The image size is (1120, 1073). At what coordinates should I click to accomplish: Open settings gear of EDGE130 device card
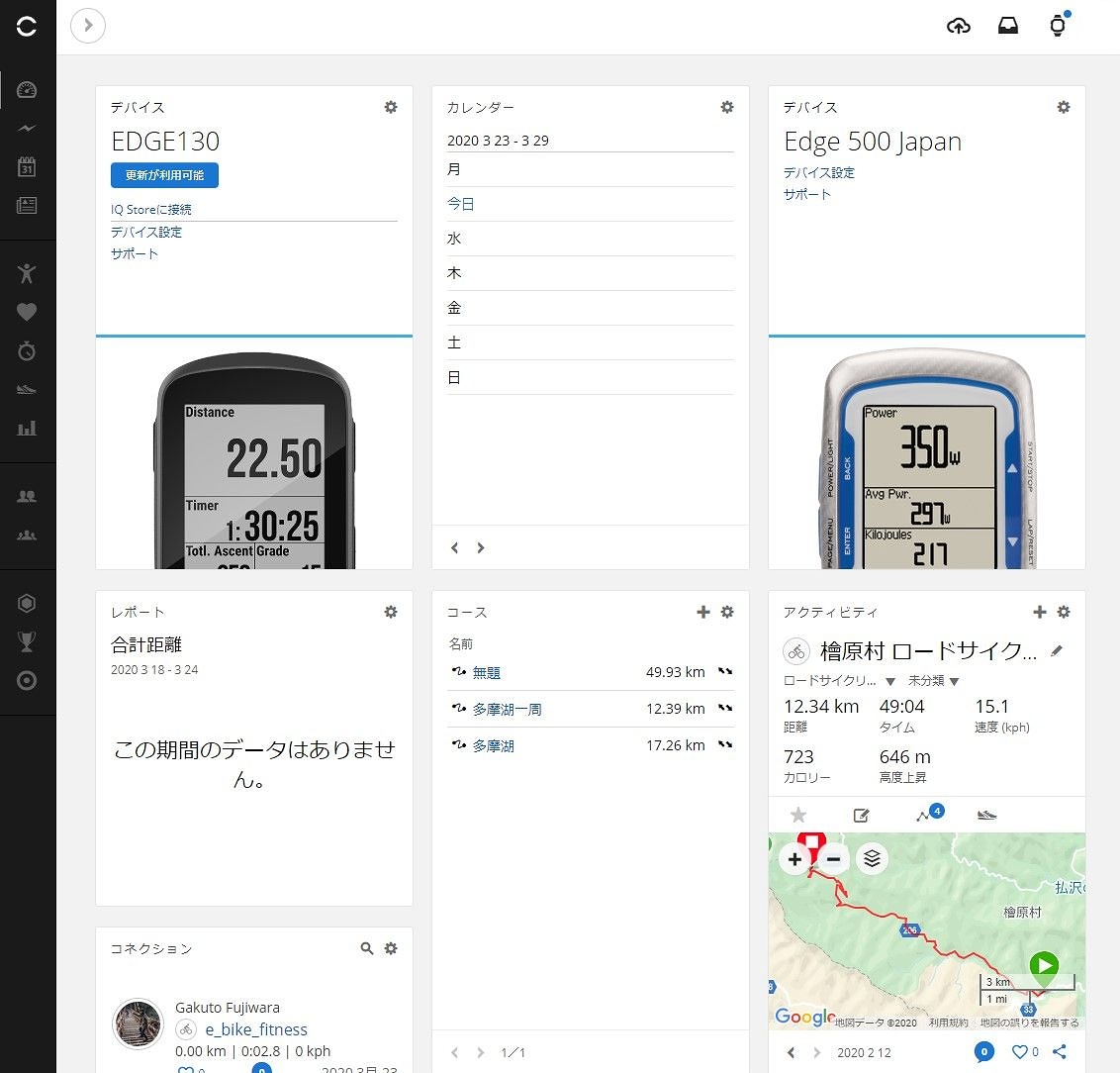point(391,107)
